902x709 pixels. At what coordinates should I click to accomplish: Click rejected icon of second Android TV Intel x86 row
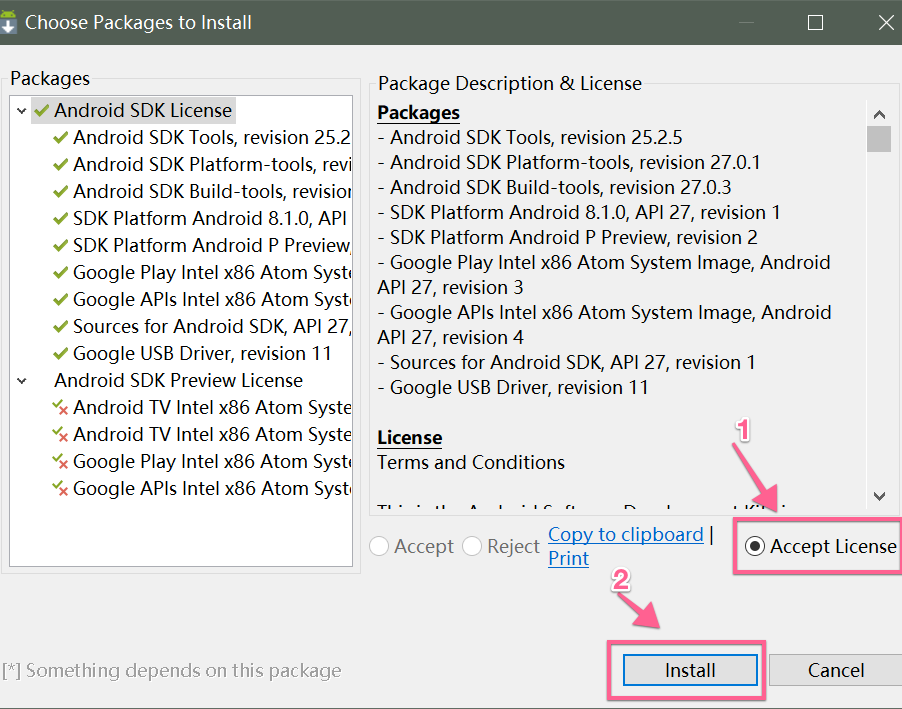[x=60, y=434]
